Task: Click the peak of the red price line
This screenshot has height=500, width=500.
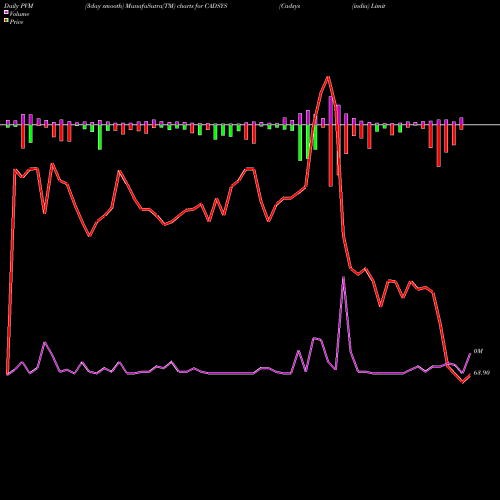Action: point(328,77)
